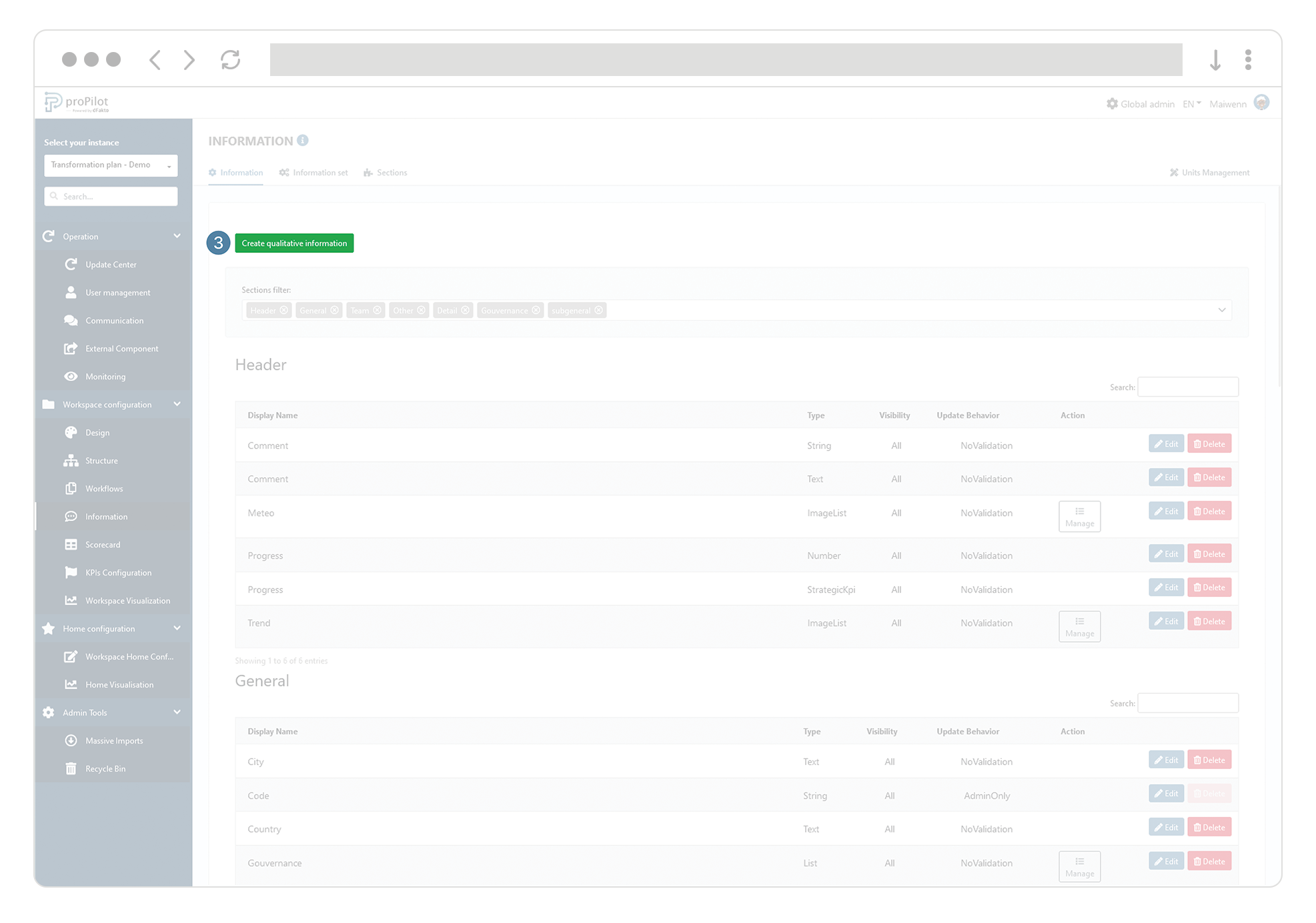
Task: Collapse the Admin Tools section
Action: [177, 712]
